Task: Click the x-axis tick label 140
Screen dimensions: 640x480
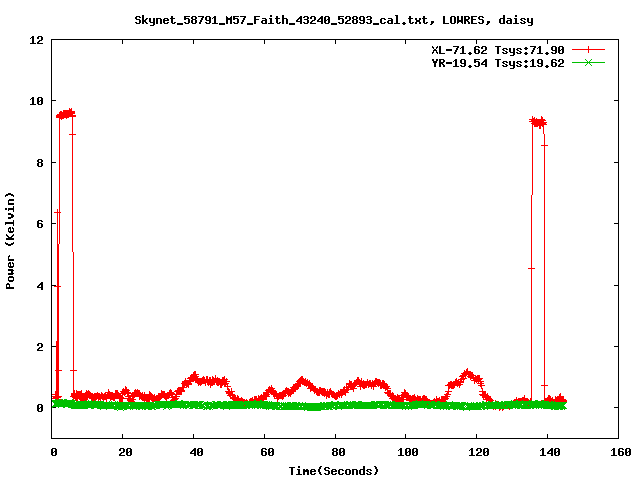Action: (550, 452)
